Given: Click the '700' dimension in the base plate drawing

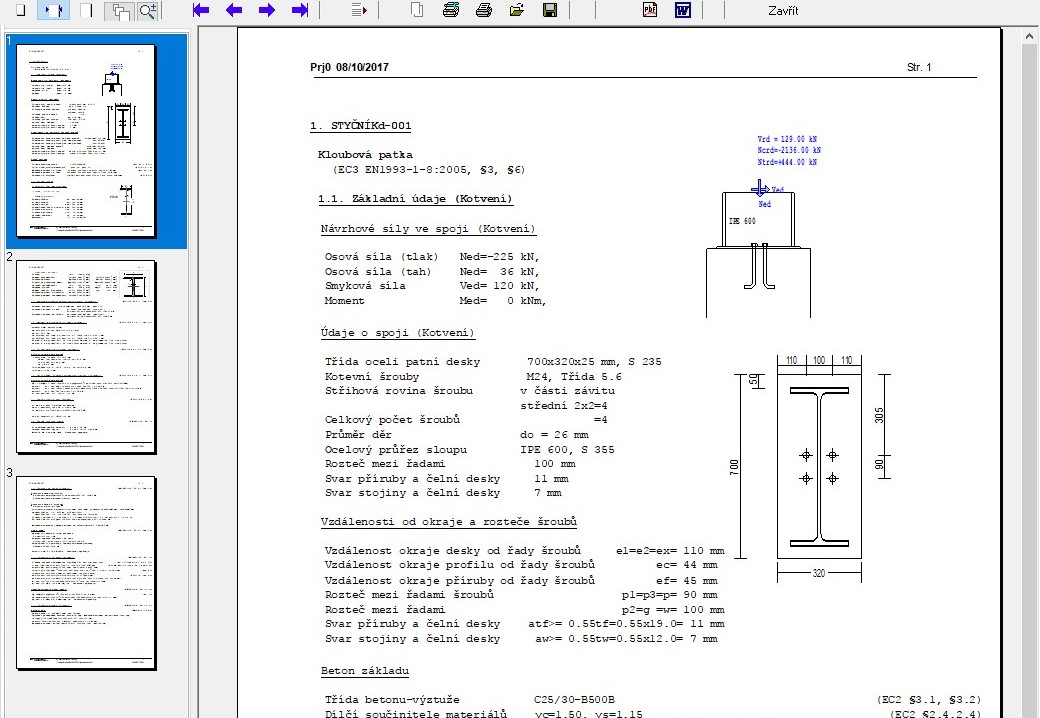Looking at the screenshot, I should (734, 467).
